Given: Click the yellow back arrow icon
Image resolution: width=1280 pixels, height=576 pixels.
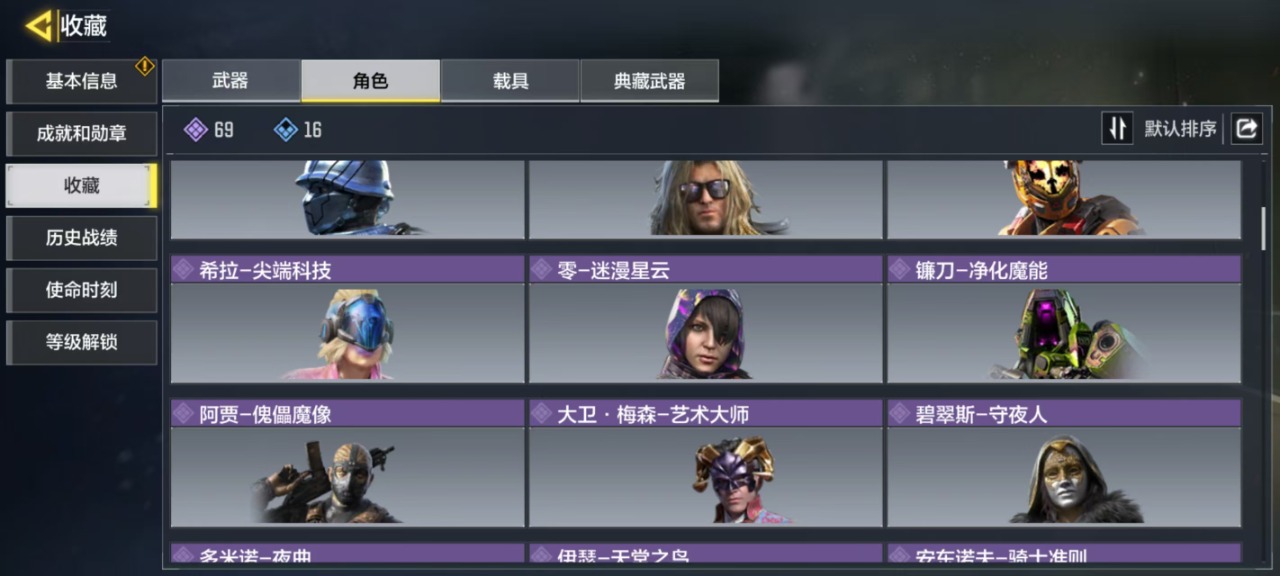Looking at the screenshot, I should [x=38, y=25].
